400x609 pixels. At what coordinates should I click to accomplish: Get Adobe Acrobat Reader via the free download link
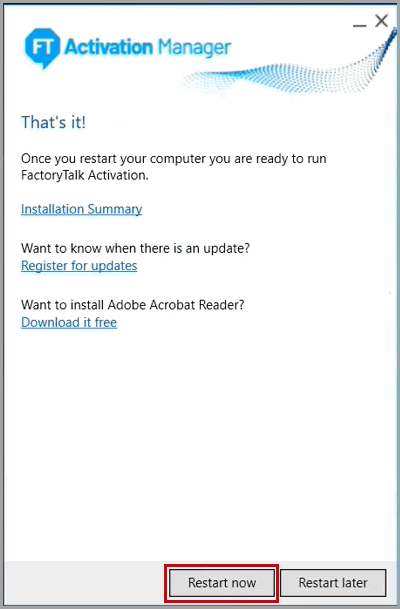click(69, 322)
